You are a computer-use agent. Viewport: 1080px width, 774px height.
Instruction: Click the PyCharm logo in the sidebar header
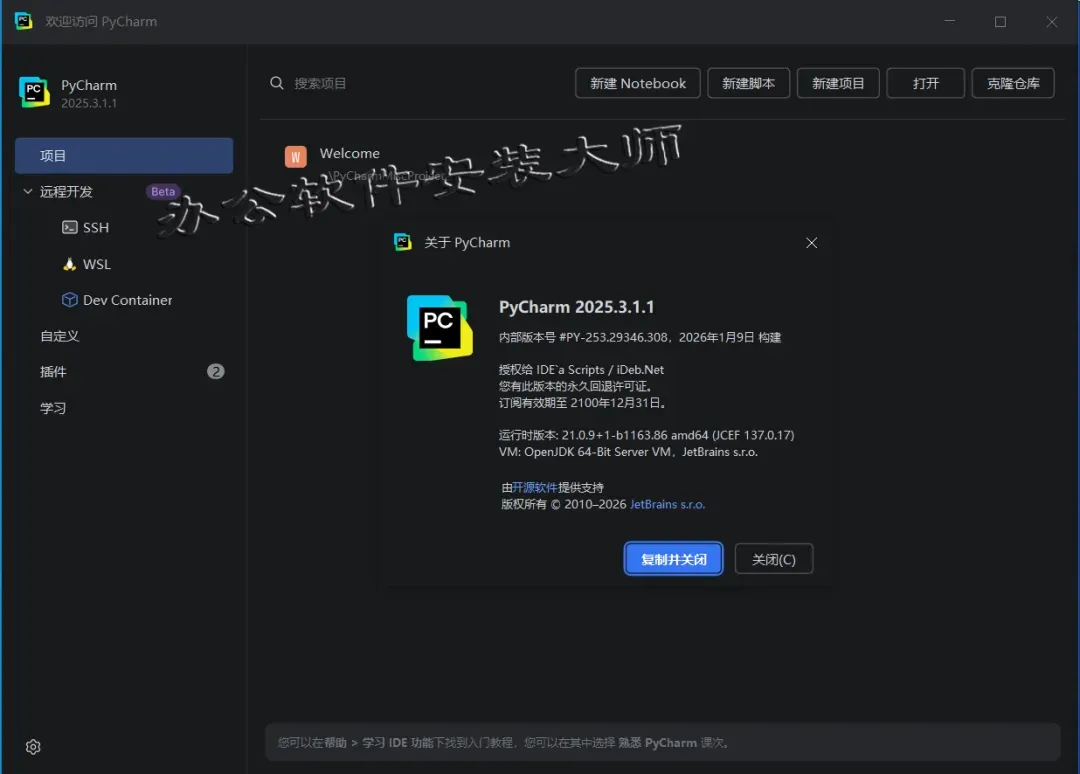click(x=34, y=92)
